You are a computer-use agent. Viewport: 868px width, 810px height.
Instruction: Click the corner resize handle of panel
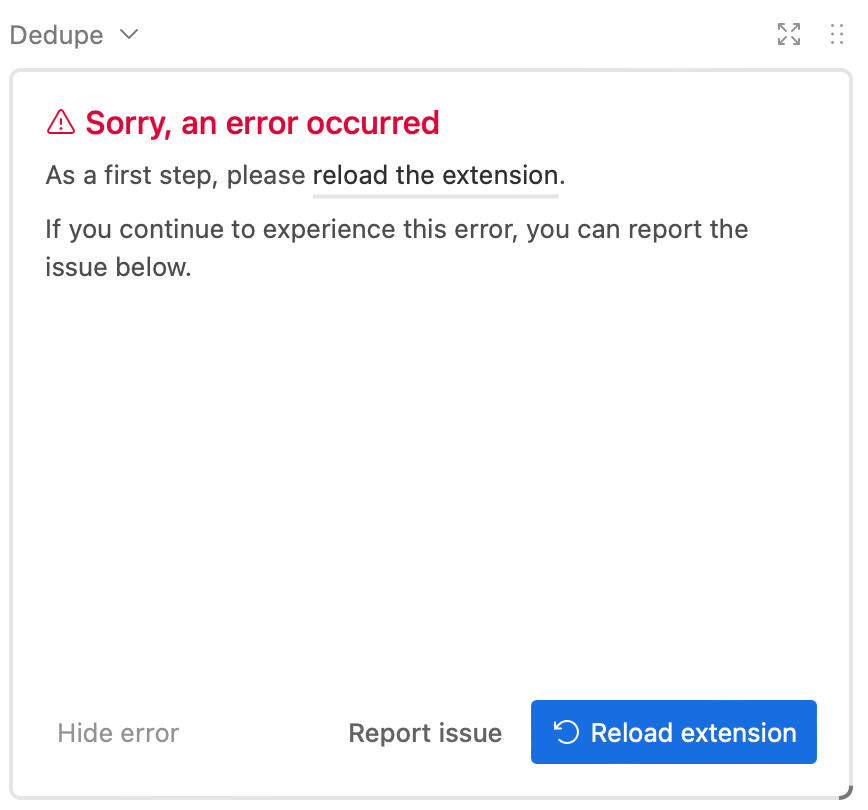[845, 792]
